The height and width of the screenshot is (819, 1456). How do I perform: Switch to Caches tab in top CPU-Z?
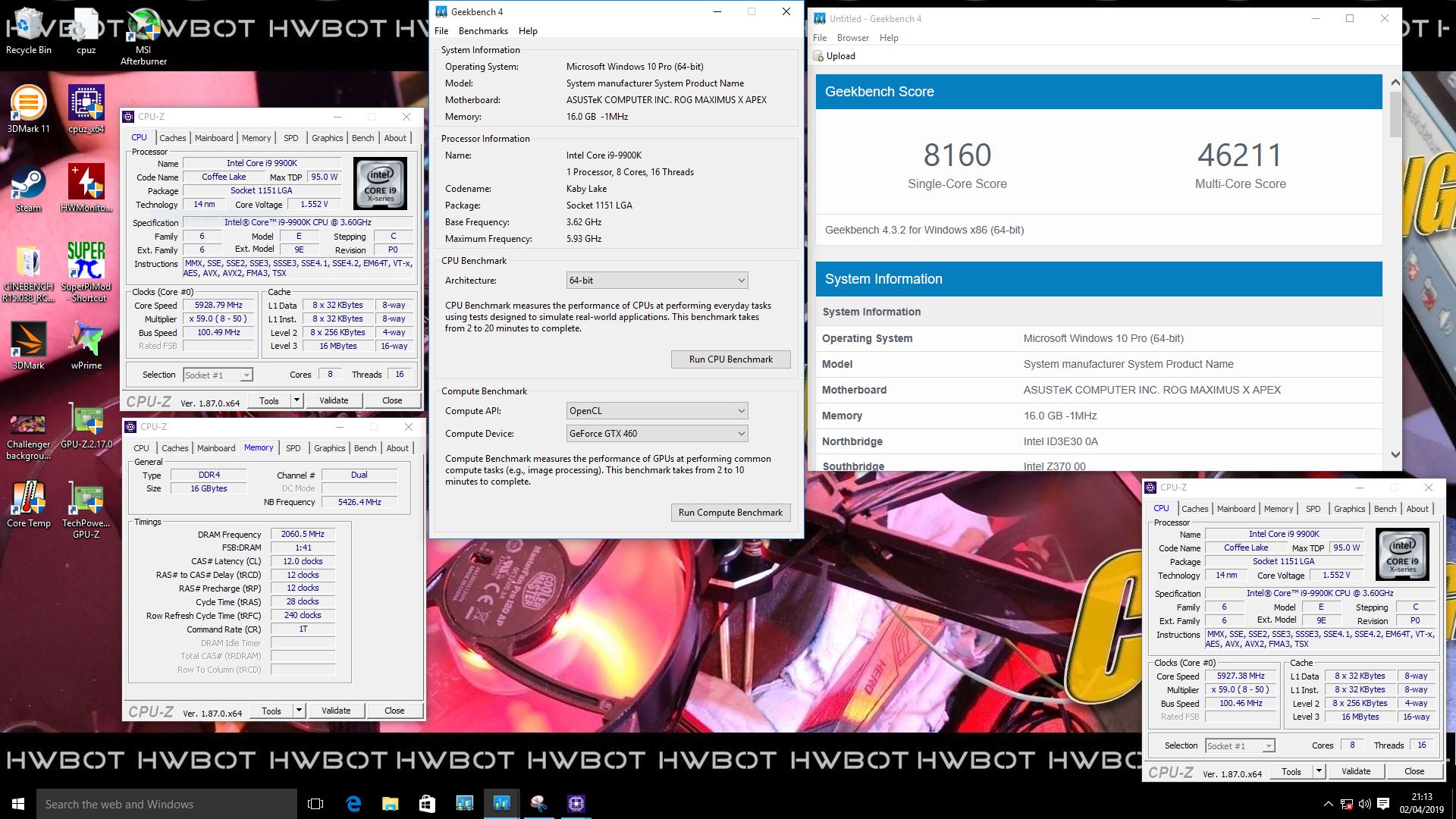[172, 138]
